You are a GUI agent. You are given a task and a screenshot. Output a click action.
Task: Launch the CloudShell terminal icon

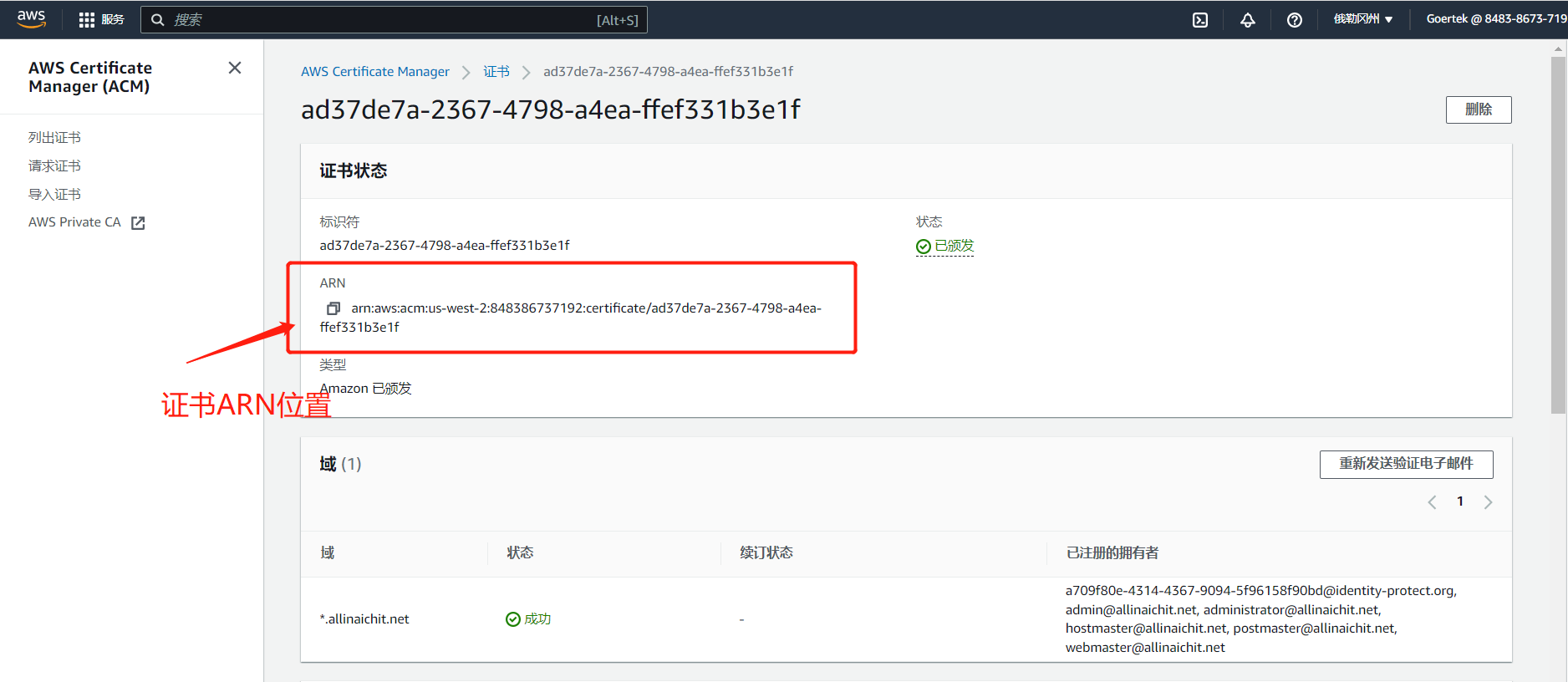tap(1199, 20)
